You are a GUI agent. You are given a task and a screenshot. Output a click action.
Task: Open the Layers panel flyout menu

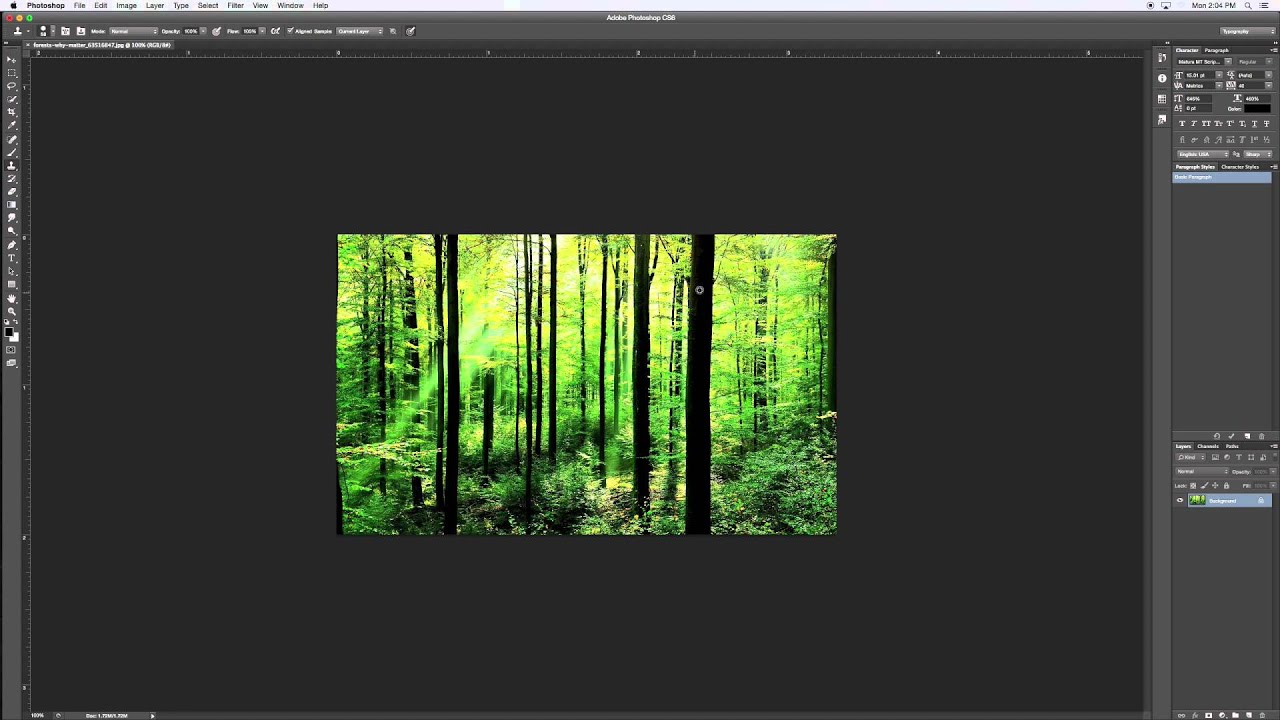[1275, 446]
